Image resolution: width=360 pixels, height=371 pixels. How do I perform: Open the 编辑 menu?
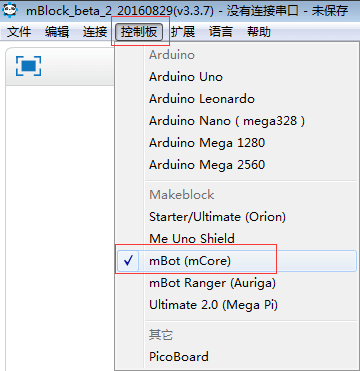57,32
